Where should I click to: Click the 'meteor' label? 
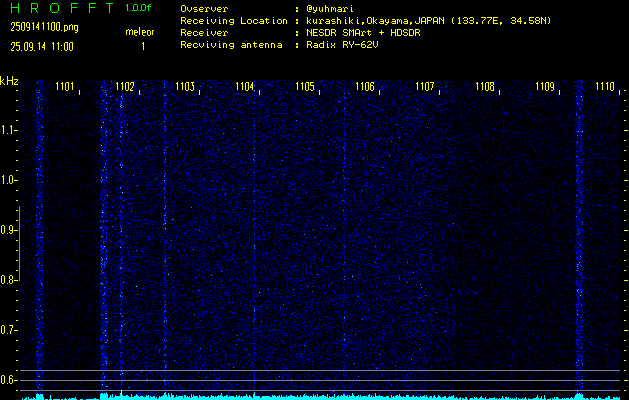tap(140, 32)
